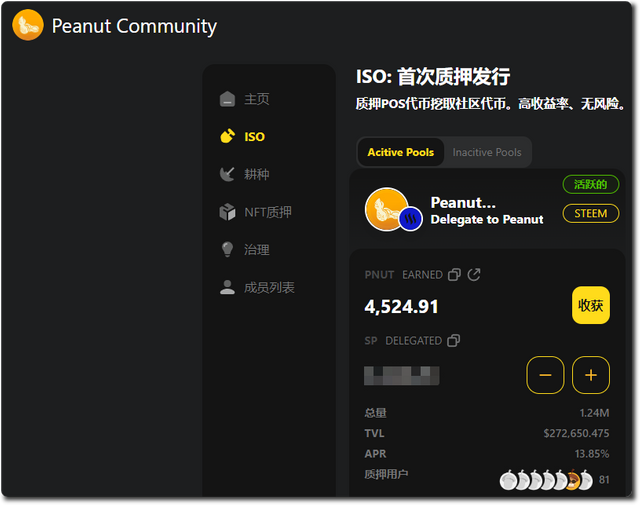
Task: Click the PNUT EARNED label
Action: point(403,275)
